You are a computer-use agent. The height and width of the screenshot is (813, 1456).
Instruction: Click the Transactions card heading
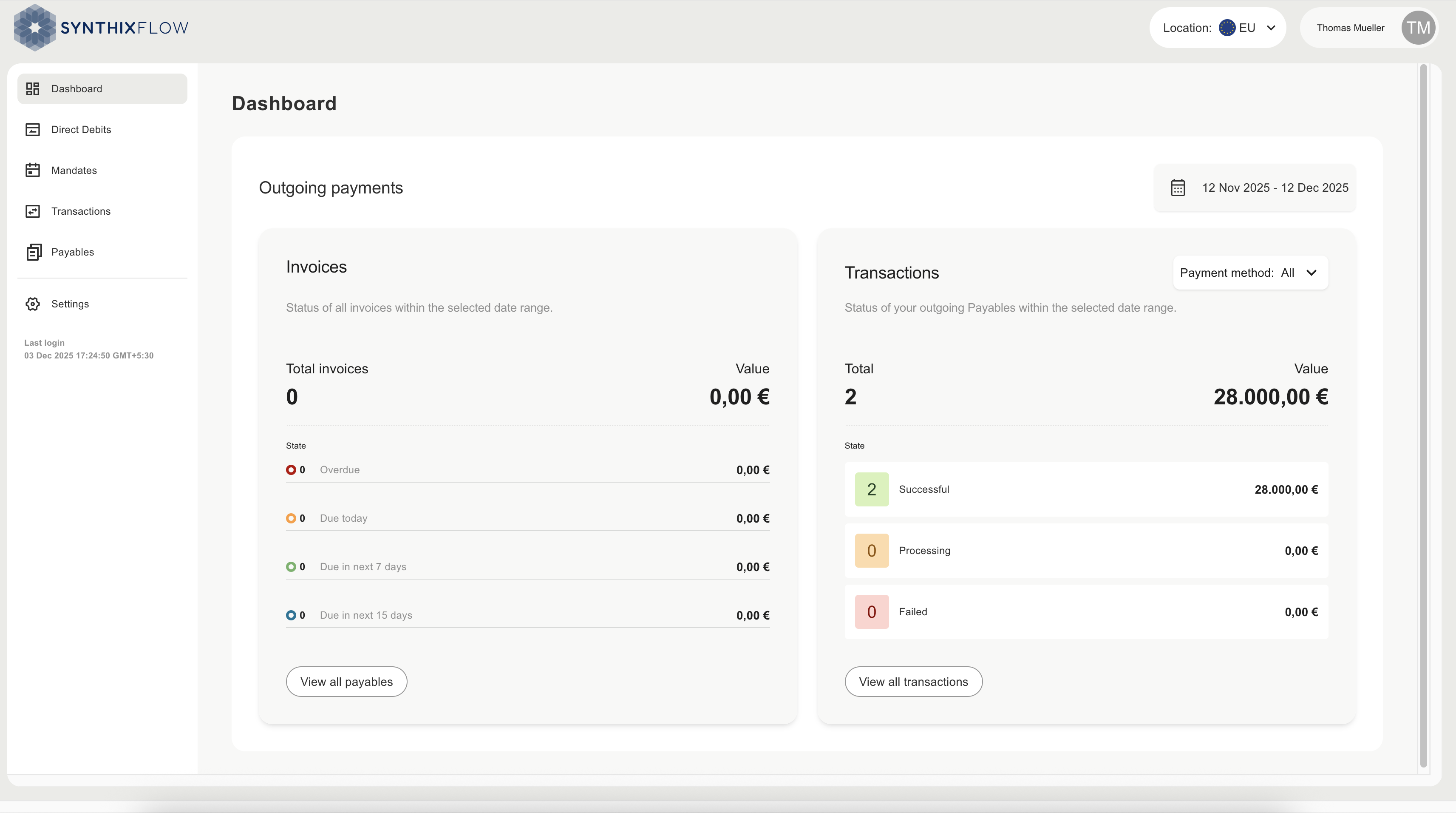[891, 273]
